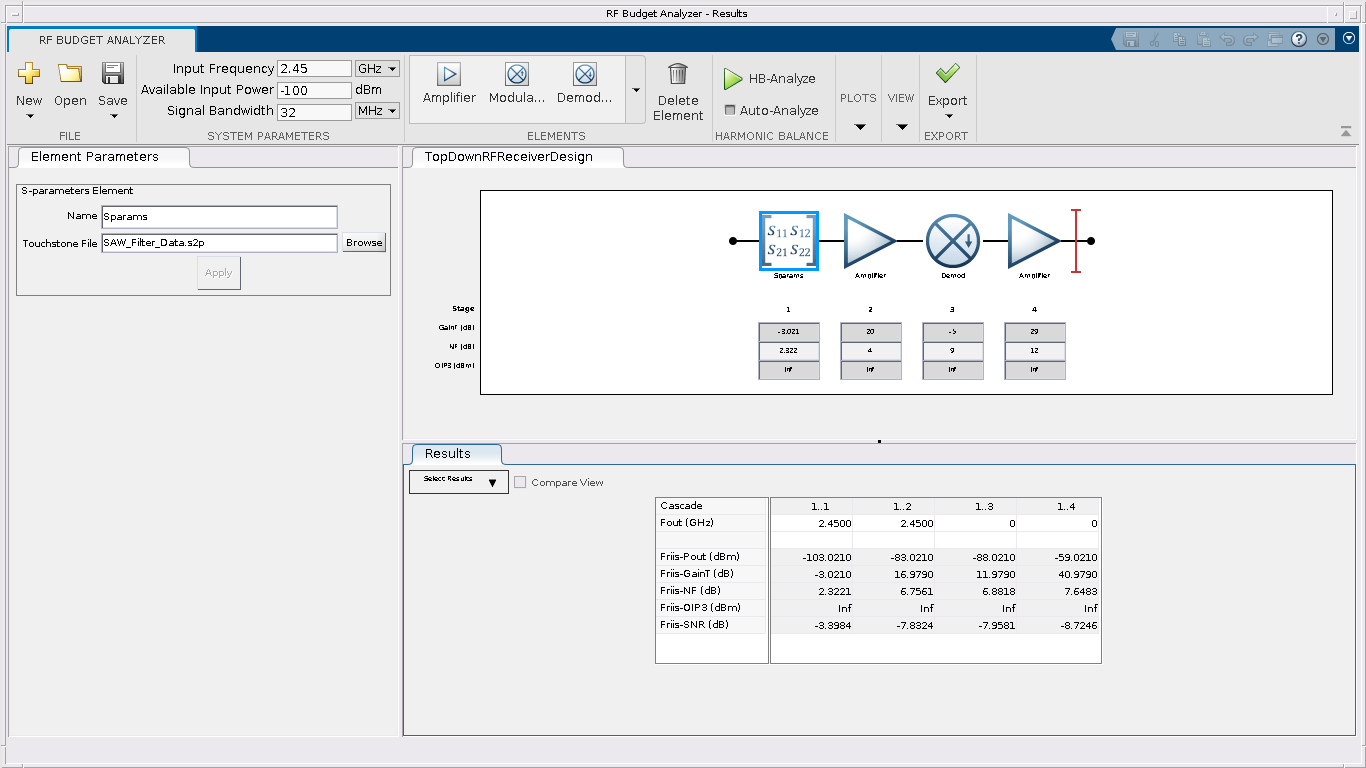Screen dimensions: 1366x768
Task: Click the Delete Element trash icon
Action: tap(678, 75)
